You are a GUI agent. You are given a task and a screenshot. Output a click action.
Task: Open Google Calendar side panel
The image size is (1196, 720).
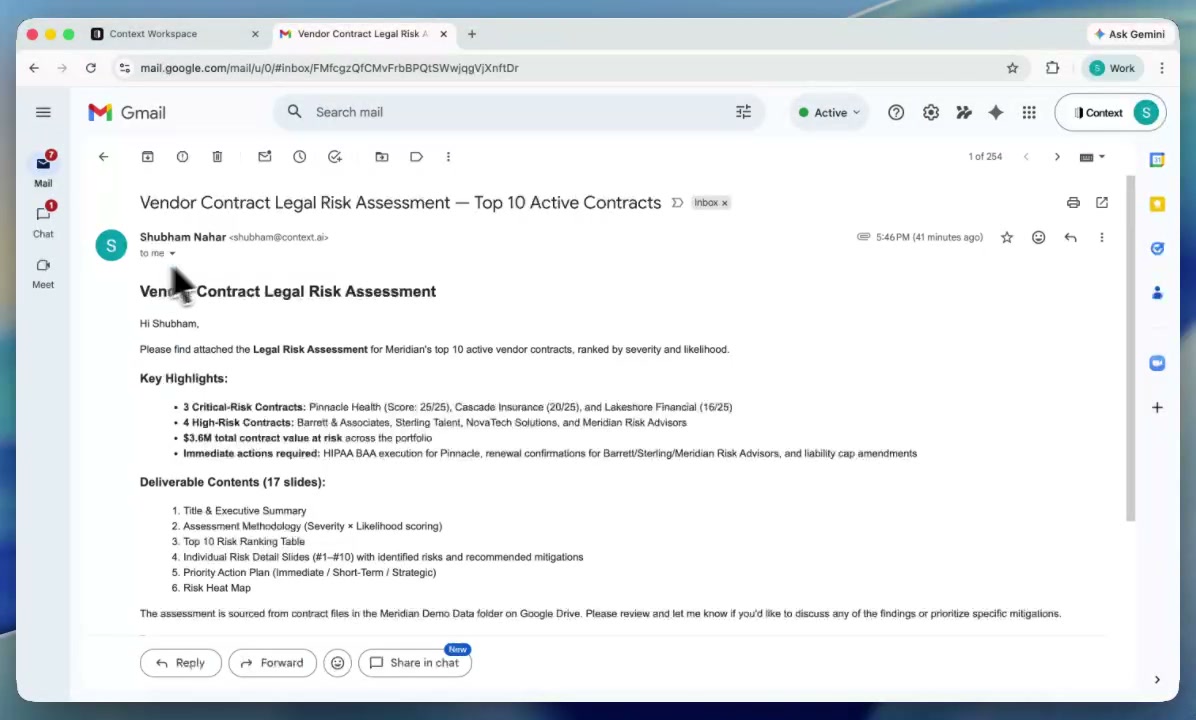(1157, 160)
